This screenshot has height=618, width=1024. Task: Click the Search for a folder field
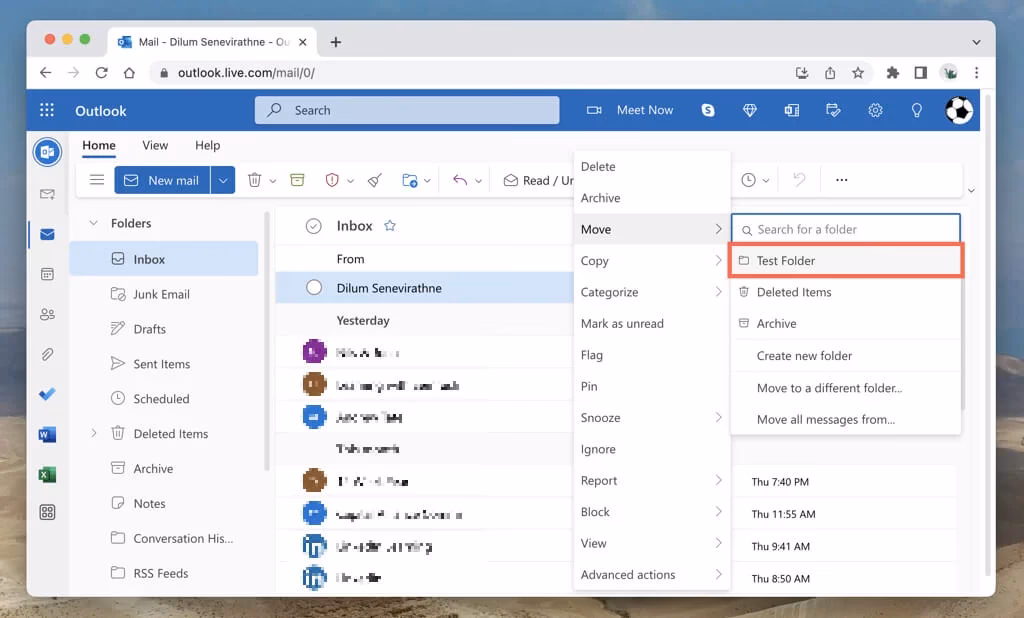tap(845, 228)
